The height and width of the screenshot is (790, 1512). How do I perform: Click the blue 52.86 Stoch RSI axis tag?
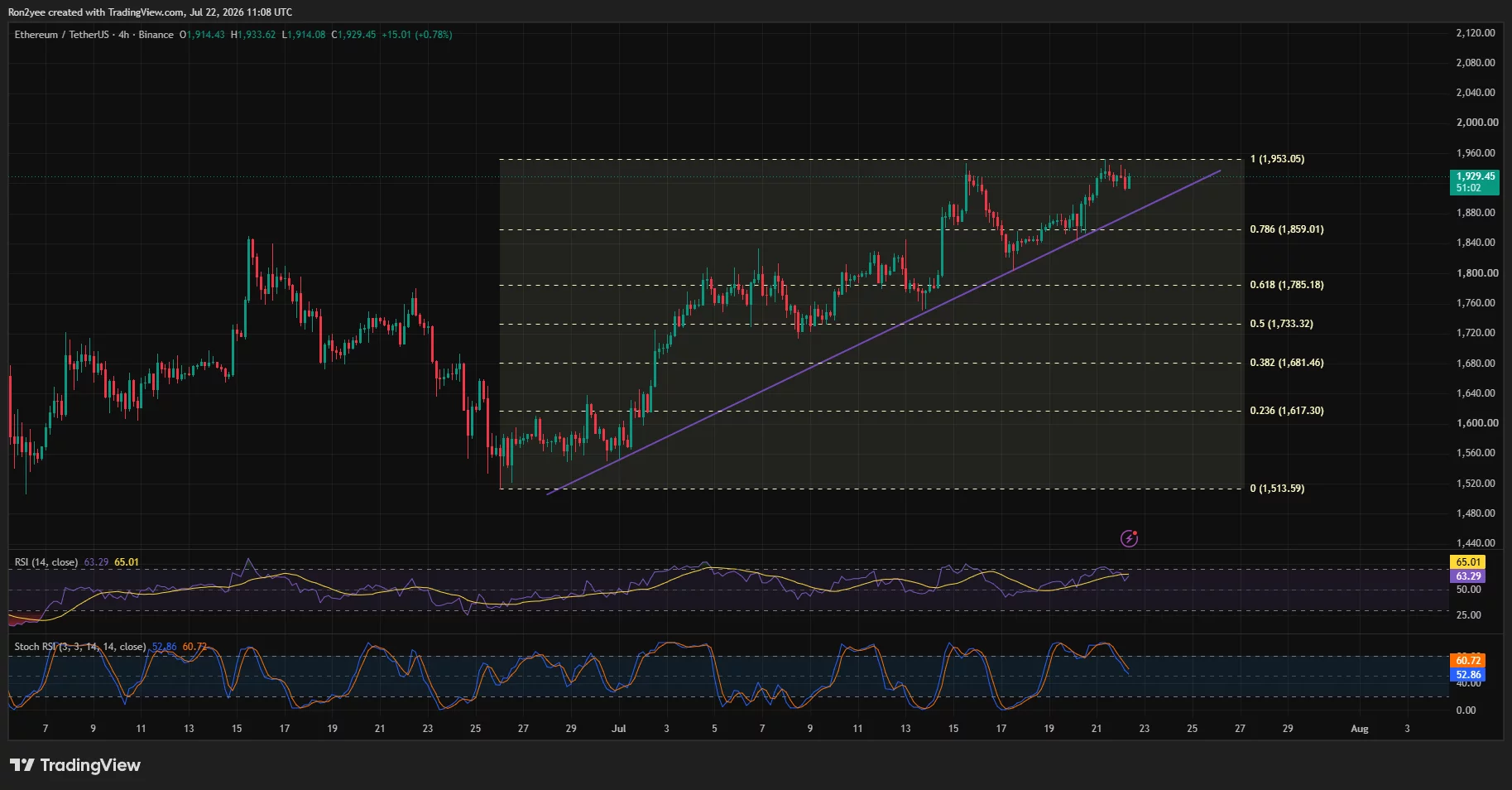tap(1468, 675)
